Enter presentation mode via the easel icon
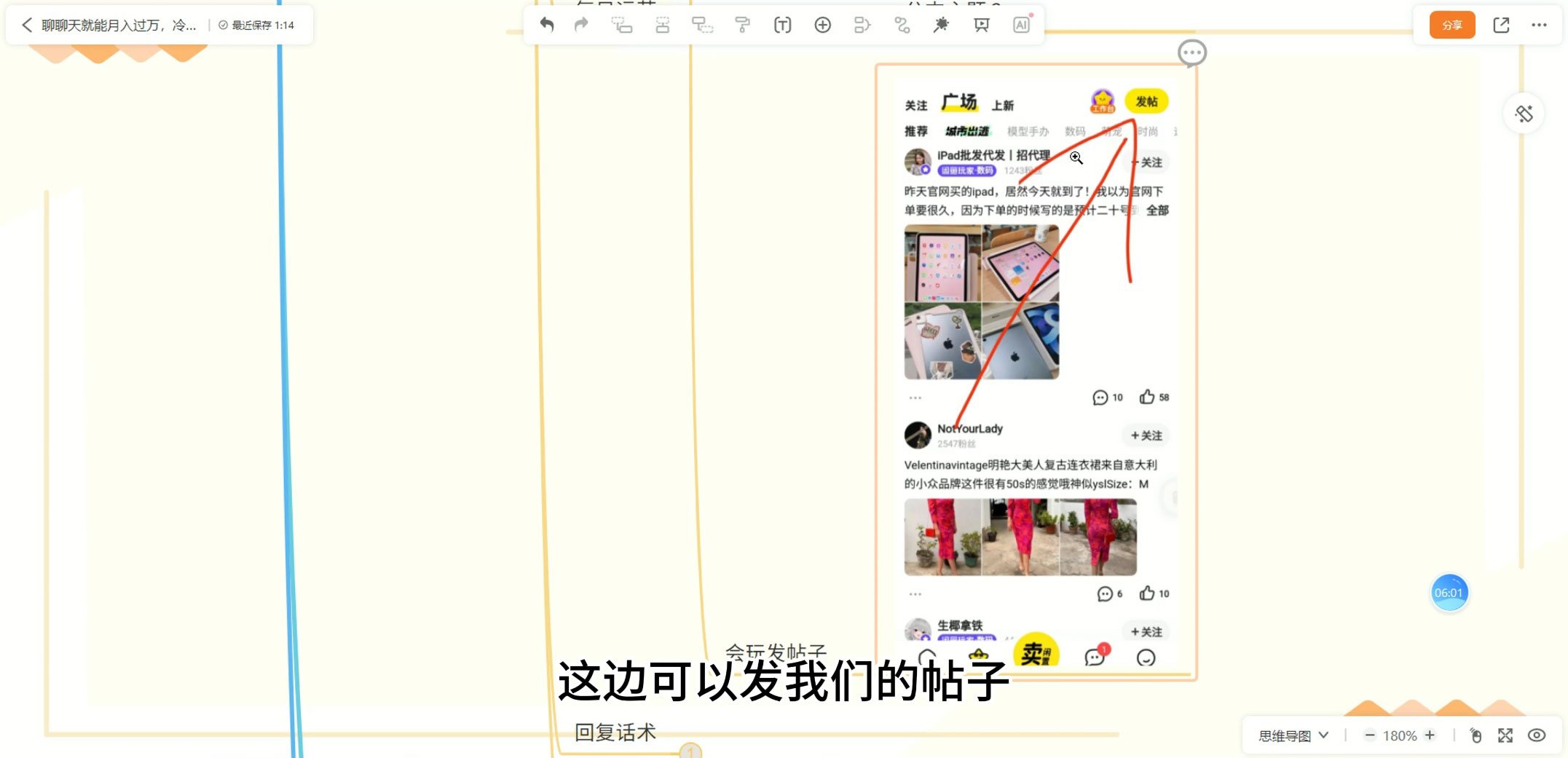 coord(980,25)
